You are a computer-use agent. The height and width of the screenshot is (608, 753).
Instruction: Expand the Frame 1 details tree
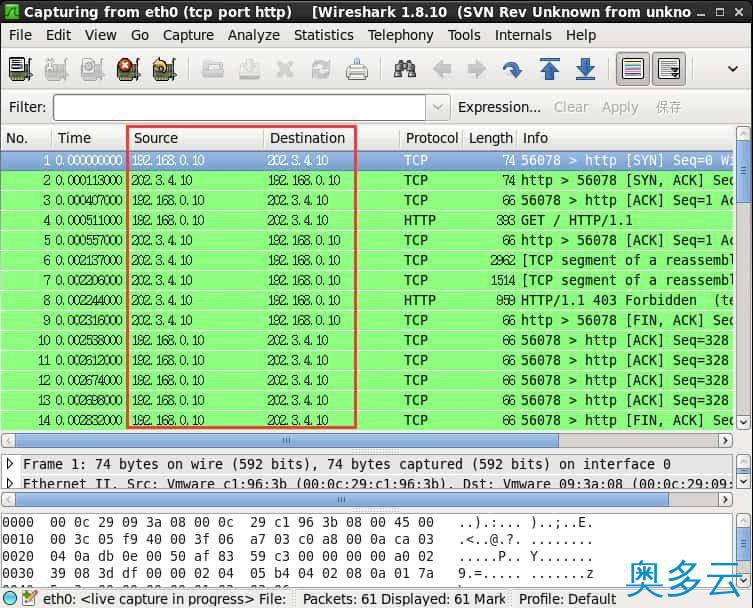(10, 464)
